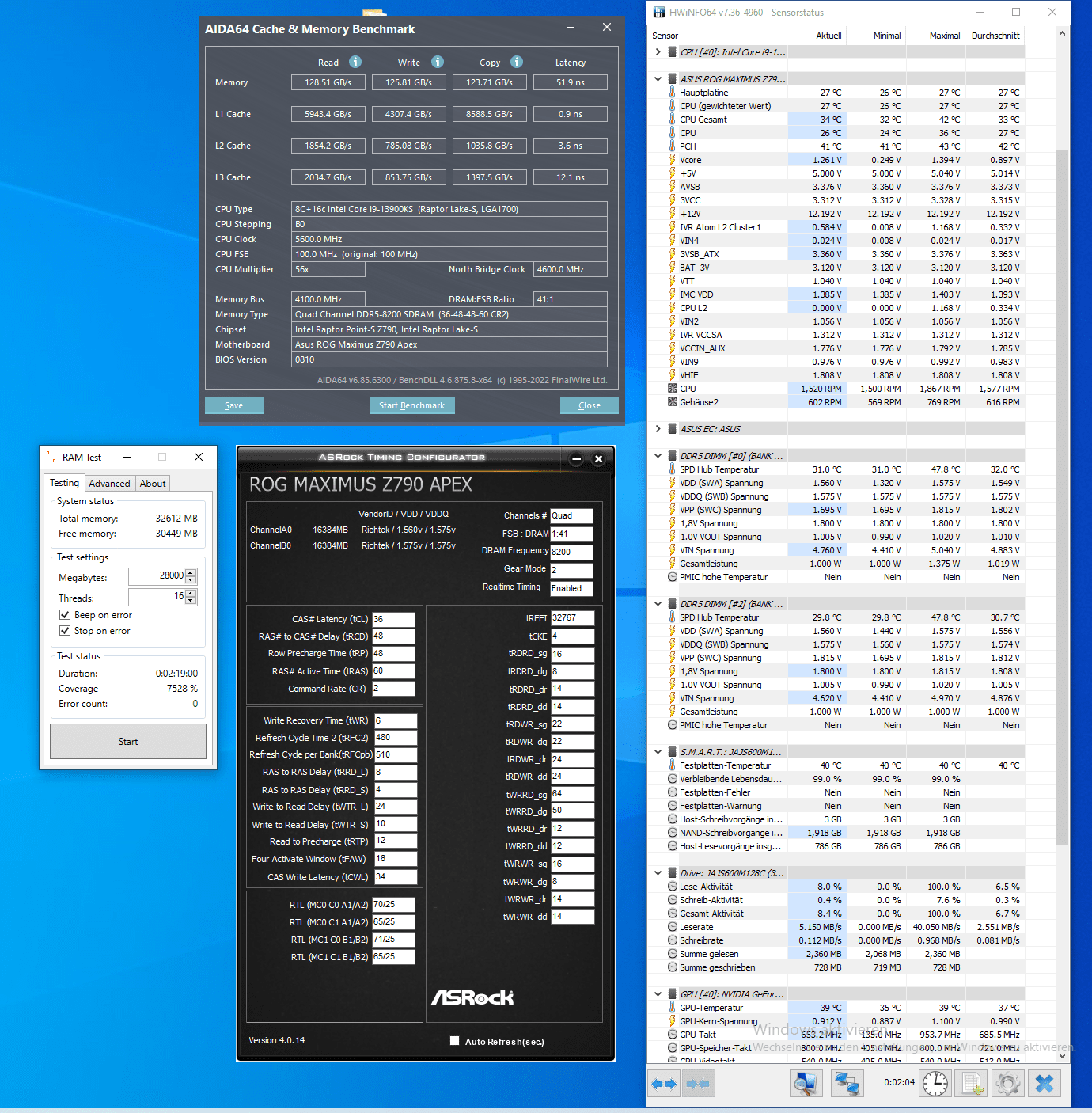Click the info icon next to Read

pyautogui.click(x=355, y=62)
